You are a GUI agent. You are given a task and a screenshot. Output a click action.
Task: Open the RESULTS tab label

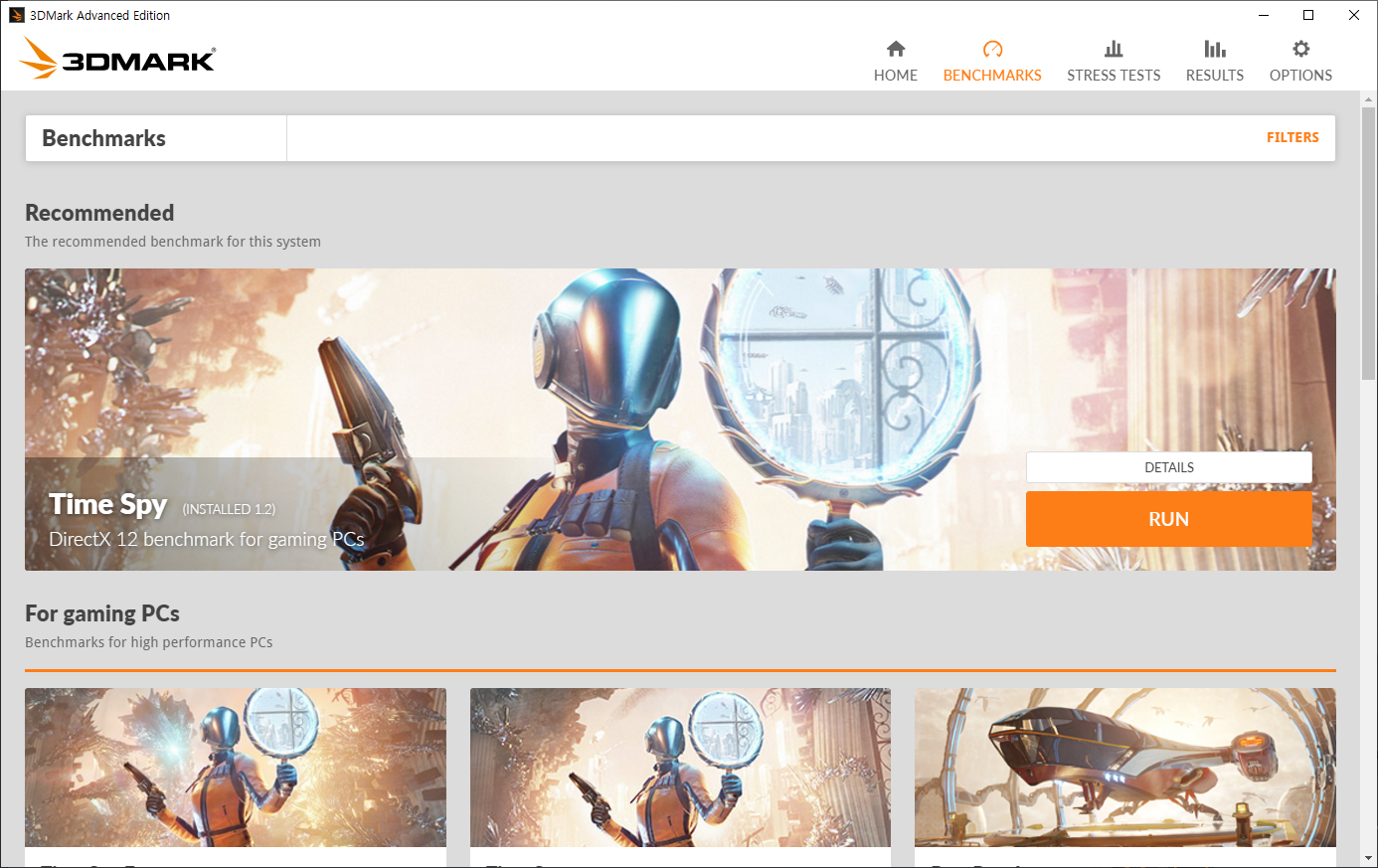pos(1215,76)
